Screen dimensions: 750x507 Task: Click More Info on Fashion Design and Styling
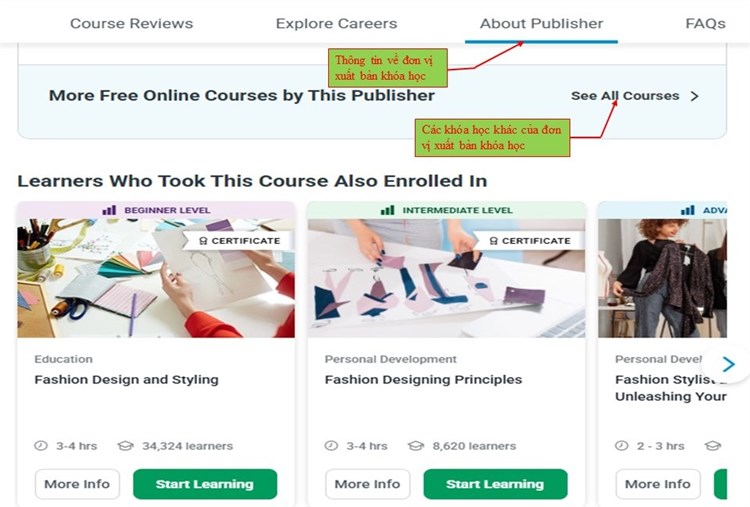point(77,484)
